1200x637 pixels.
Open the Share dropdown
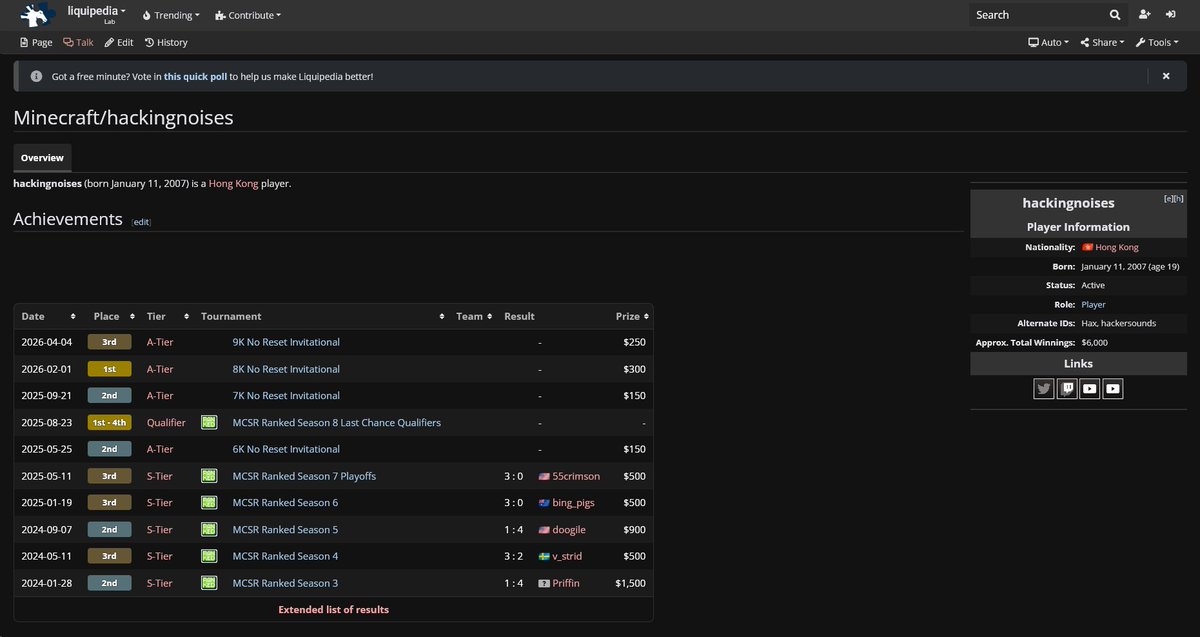[1102, 43]
